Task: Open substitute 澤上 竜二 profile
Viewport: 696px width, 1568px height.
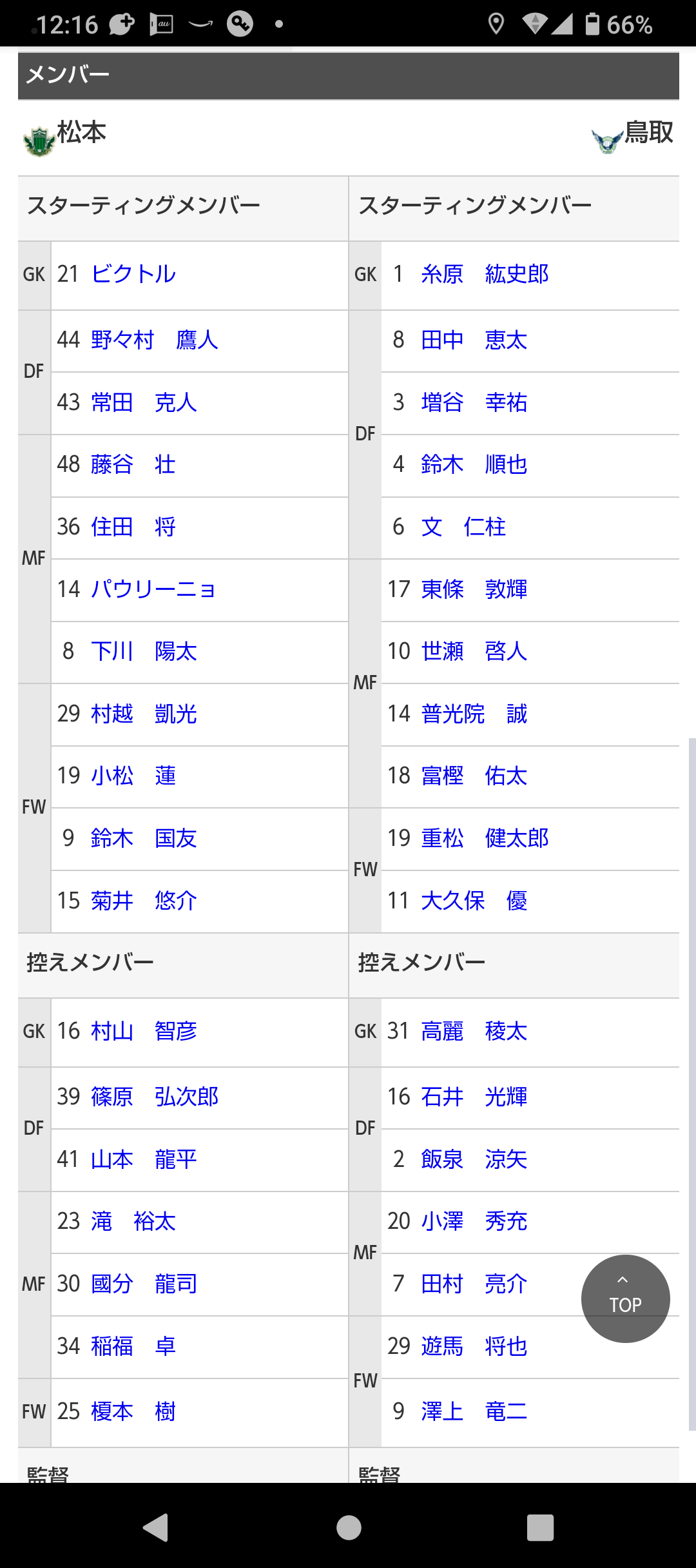Action: pos(474,1411)
